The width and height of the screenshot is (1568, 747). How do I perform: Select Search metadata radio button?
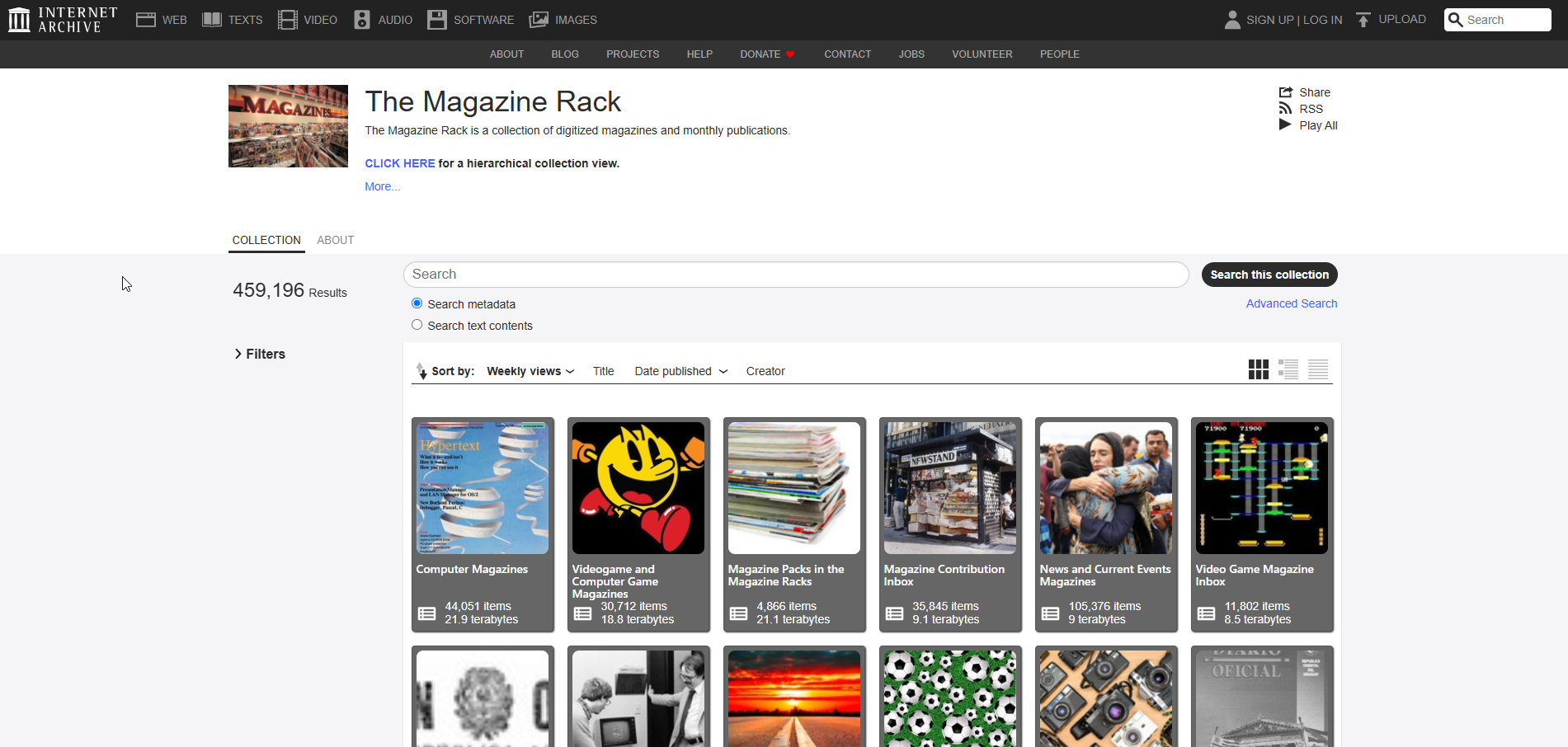[x=417, y=303]
